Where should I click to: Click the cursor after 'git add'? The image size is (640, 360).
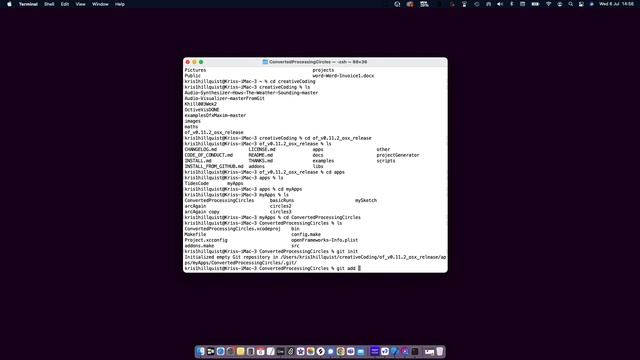pos(360,268)
